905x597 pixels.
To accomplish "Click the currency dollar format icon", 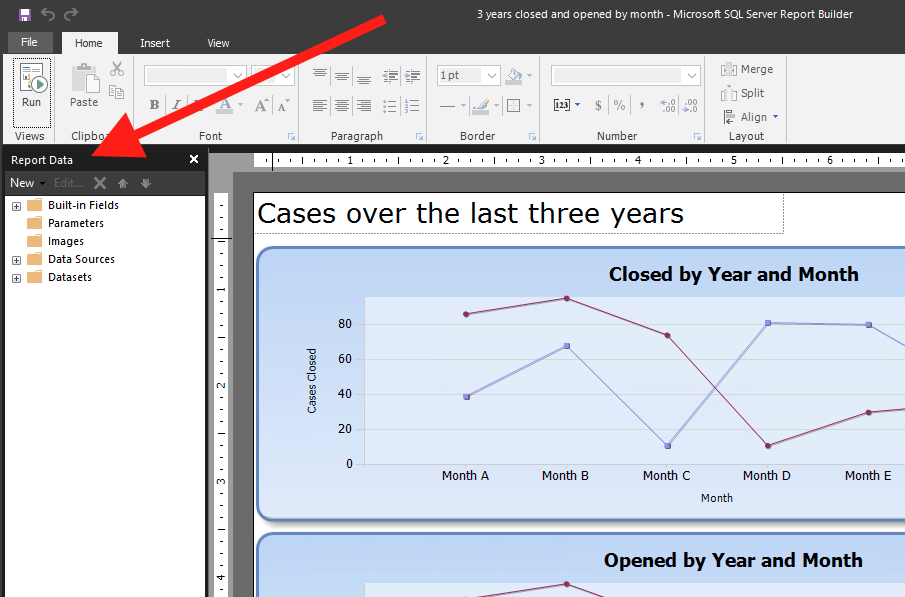I will tap(598, 105).
